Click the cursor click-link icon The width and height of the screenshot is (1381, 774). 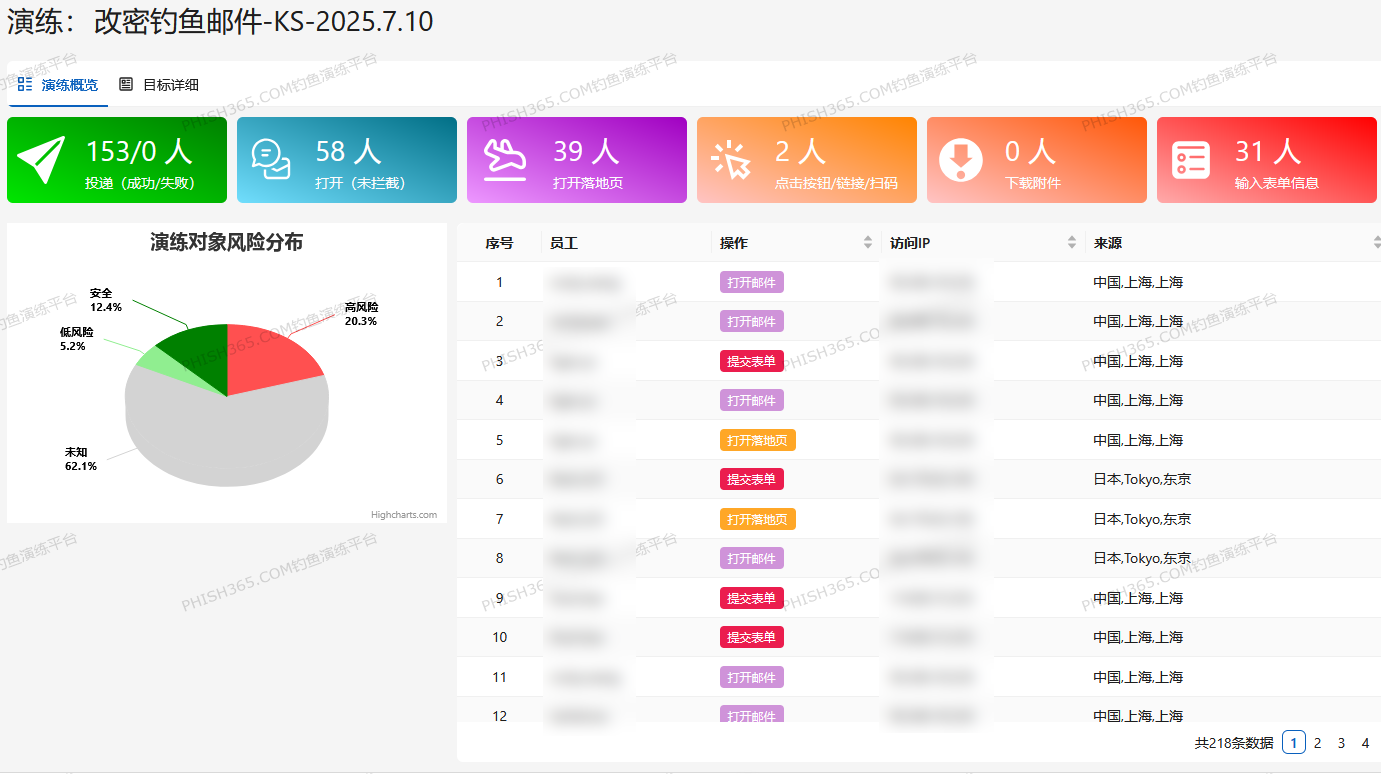[x=731, y=160]
